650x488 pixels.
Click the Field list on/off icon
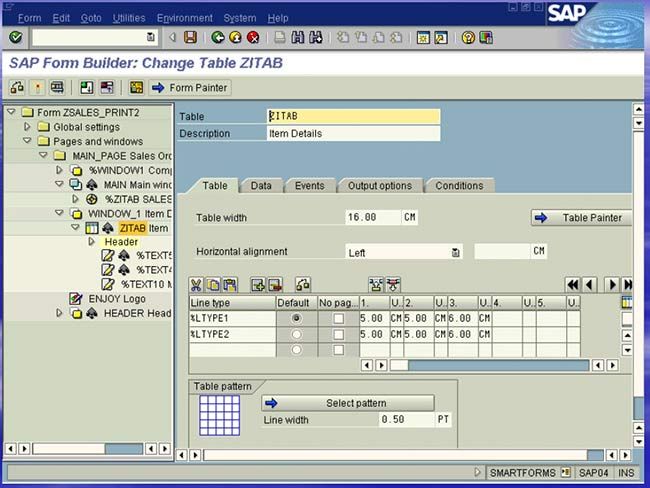pyautogui.click(x=136, y=87)
